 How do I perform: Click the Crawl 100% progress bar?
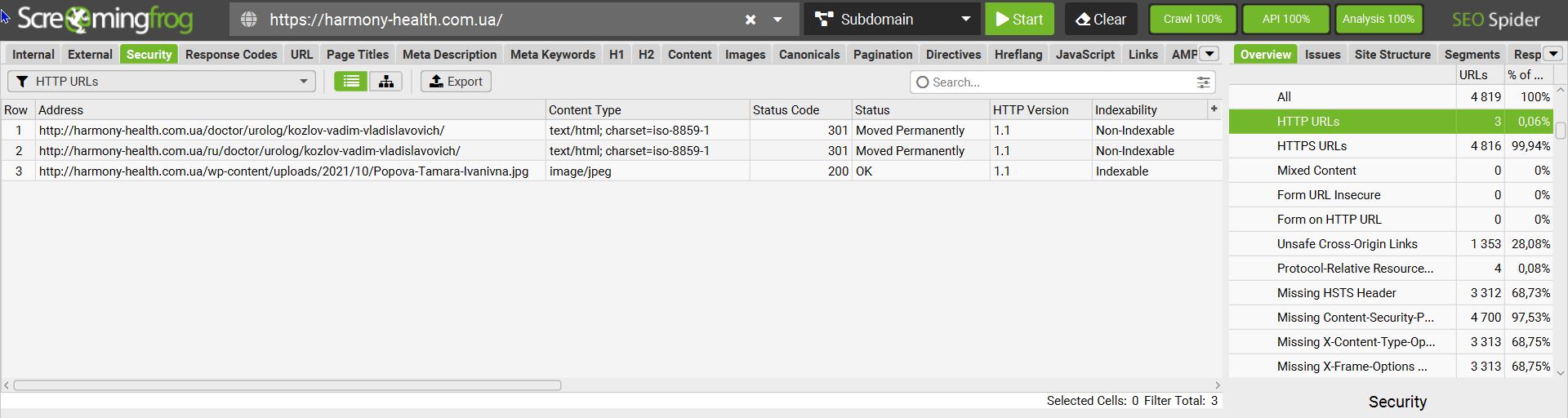point(1192,20)
